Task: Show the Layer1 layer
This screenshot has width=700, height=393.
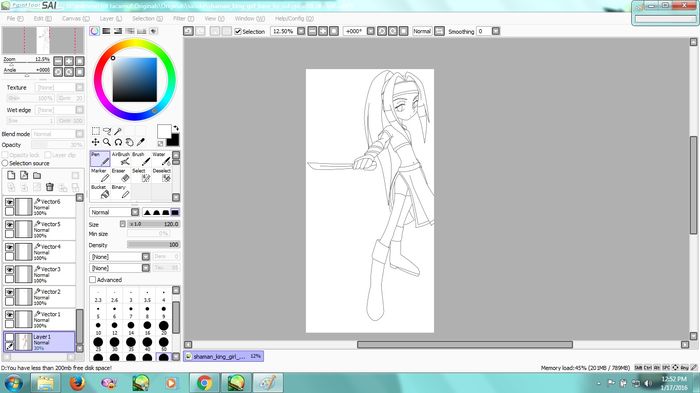Action: tap(9, 337)
